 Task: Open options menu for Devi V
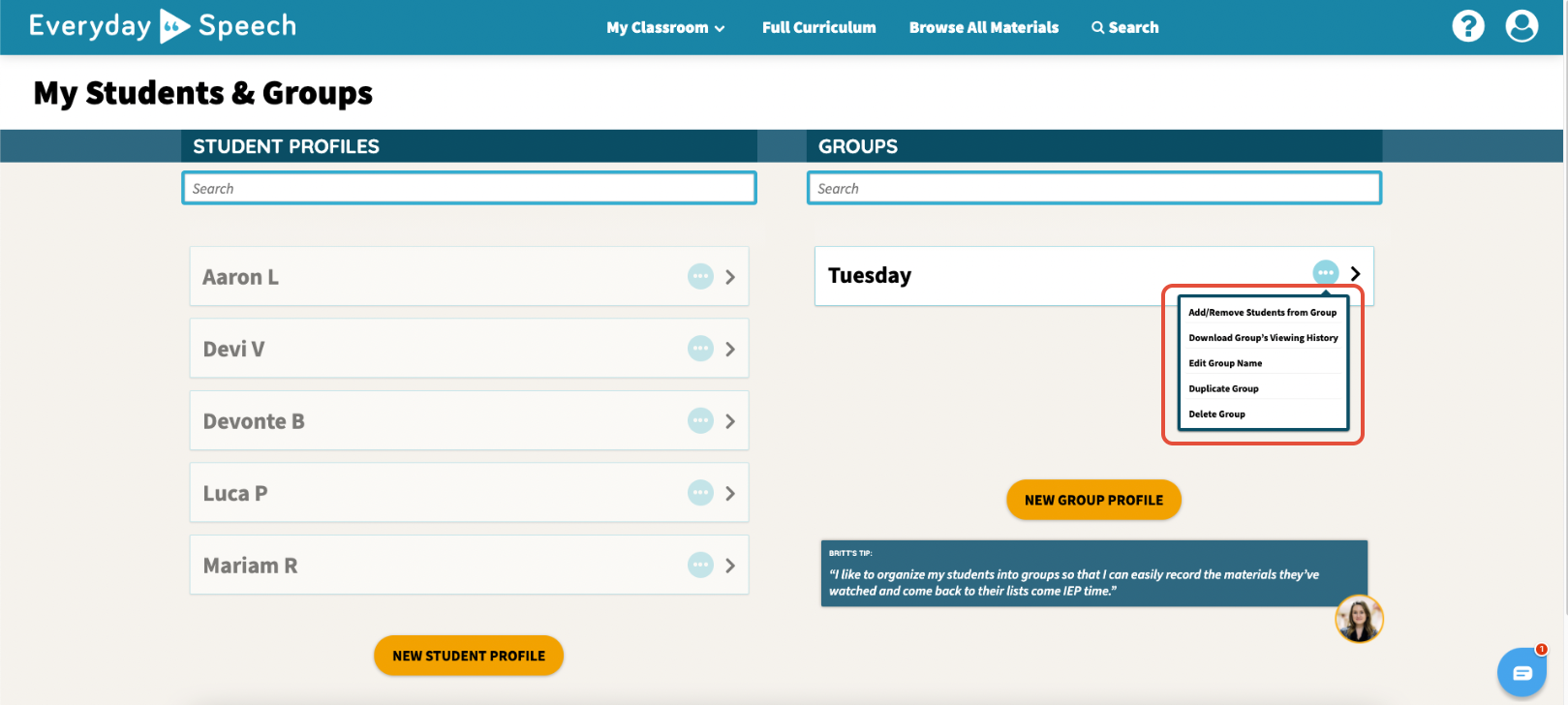[x=700, y=349]
